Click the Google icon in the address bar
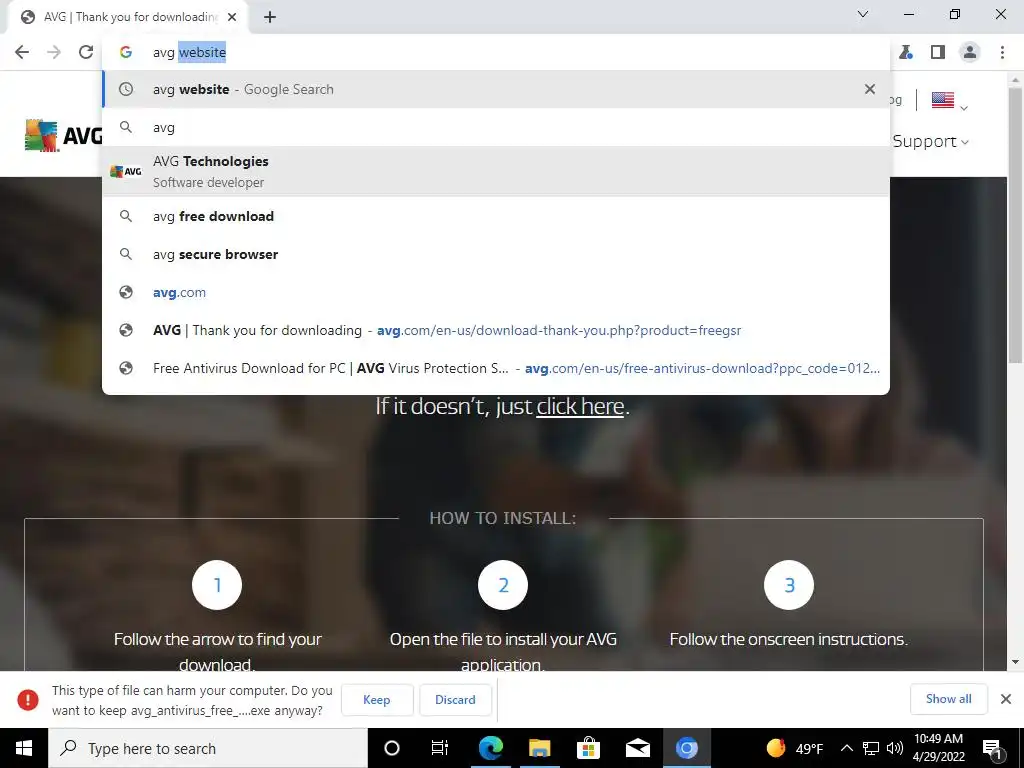The image size is (1024, 768). [x=125, y=52]
